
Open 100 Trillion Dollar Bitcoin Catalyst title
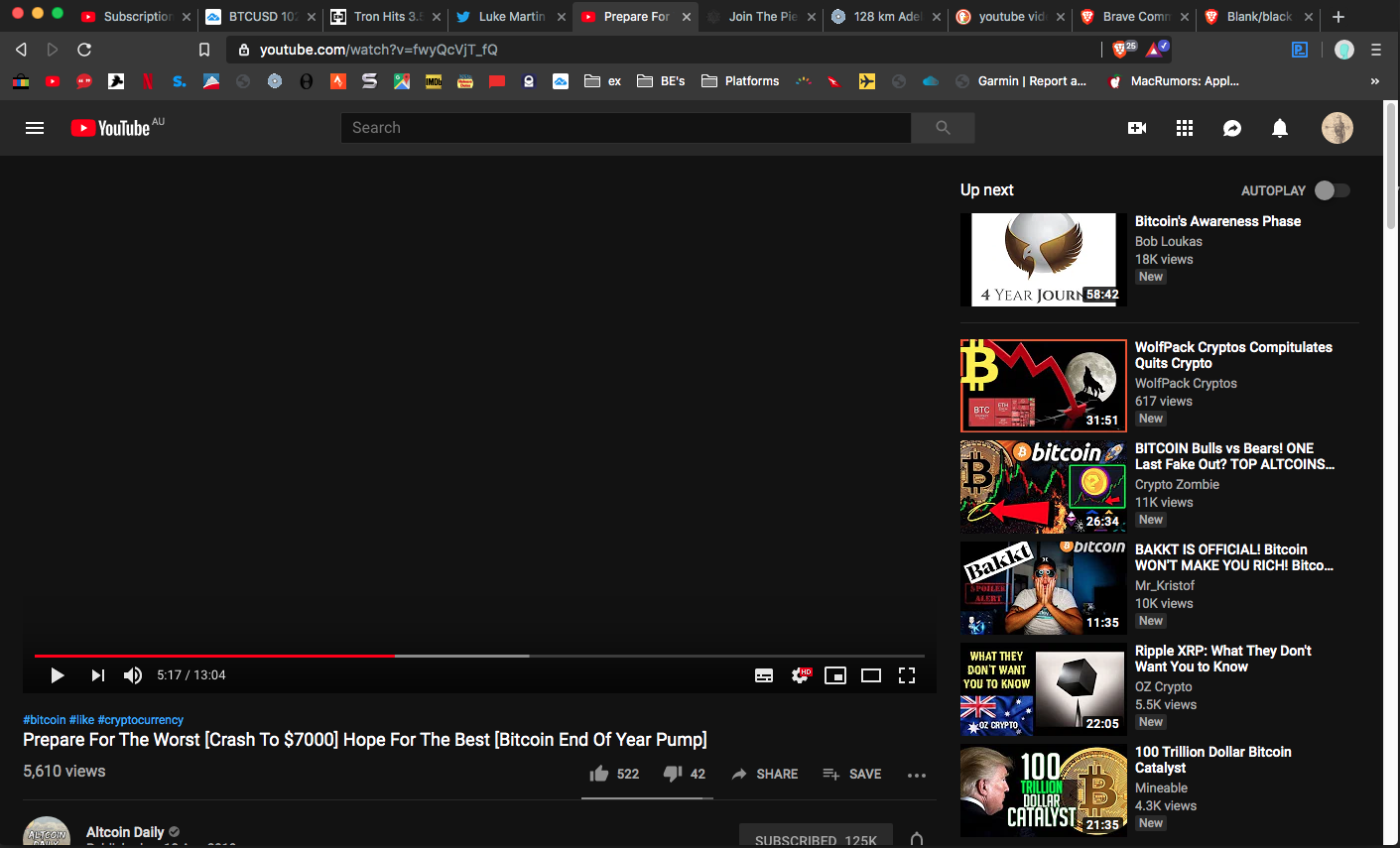click(x=1212, y=760)
